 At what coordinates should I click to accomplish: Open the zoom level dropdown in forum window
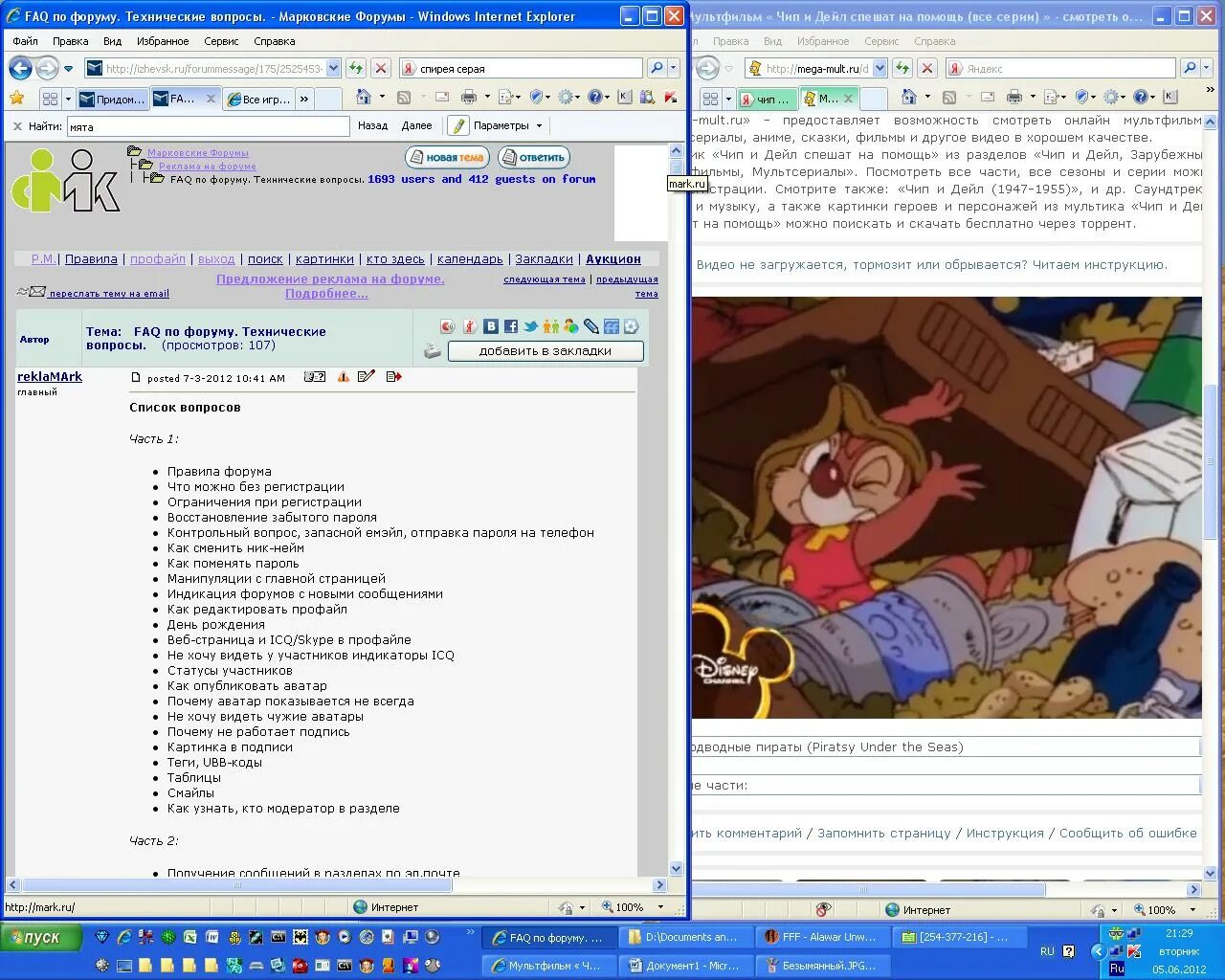click(x=660, y=907)
